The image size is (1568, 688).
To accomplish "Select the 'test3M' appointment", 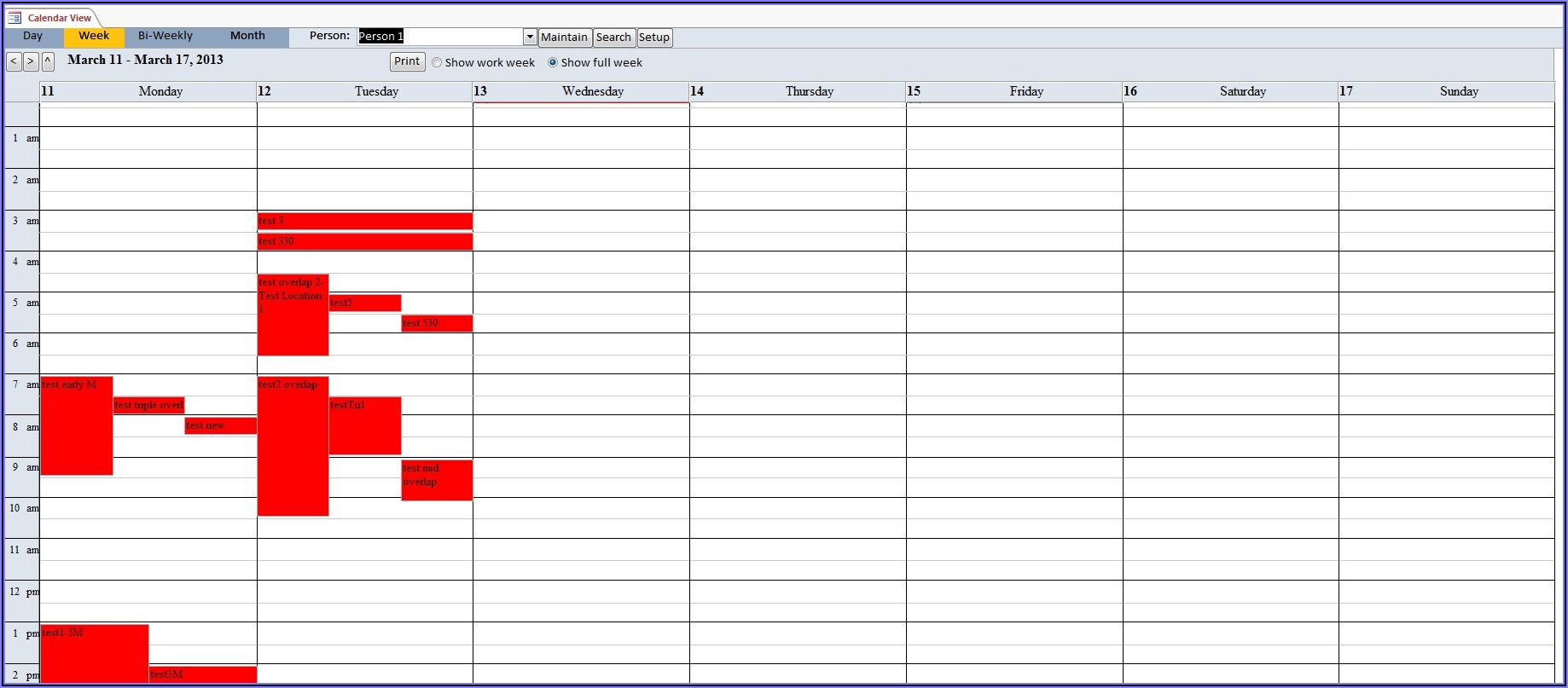I will coord(203,674).
